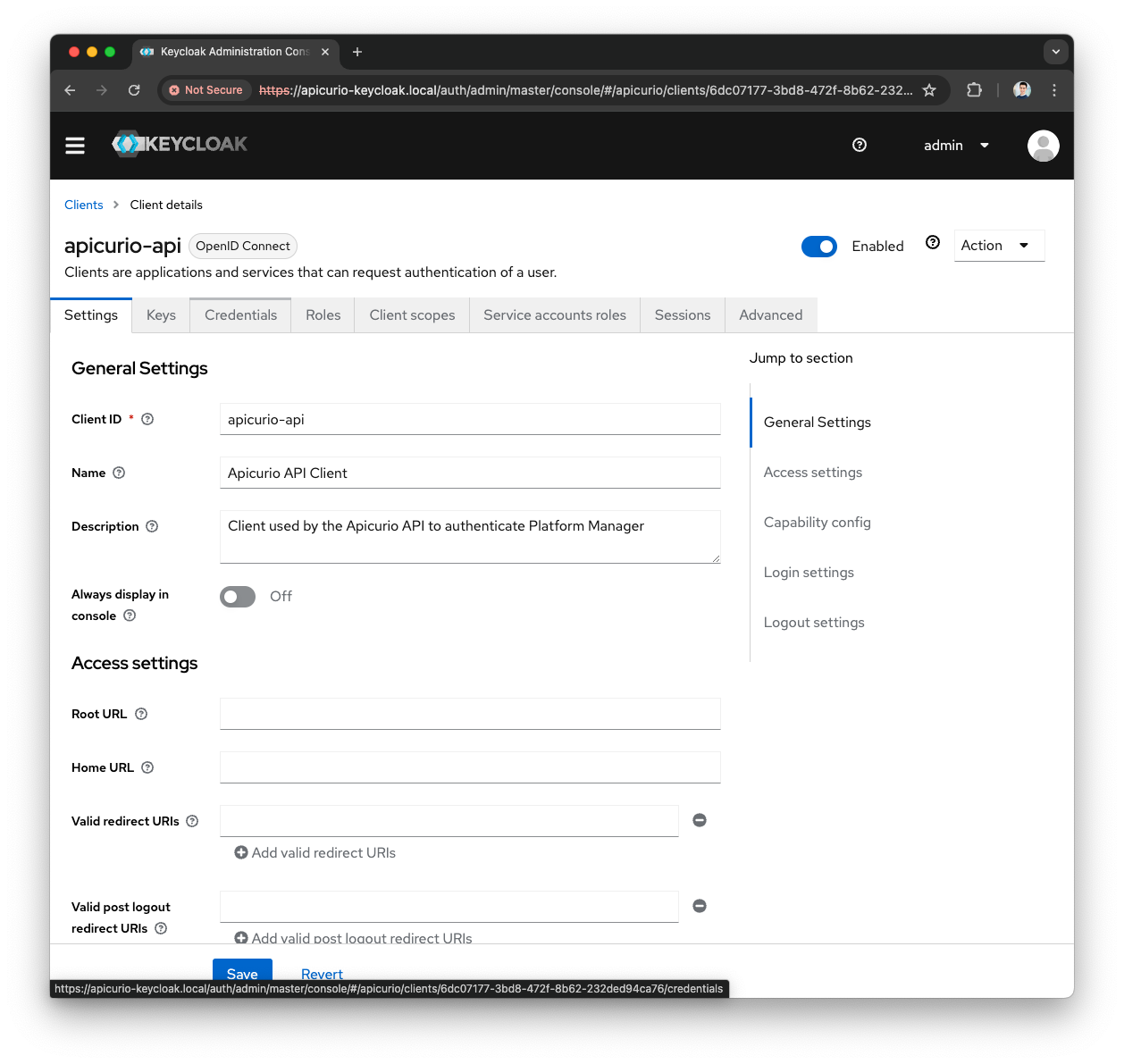Switch to the Credentials tab
Screen dimensions: 1124x1064
pyautogui.click(x=240, y=314)
